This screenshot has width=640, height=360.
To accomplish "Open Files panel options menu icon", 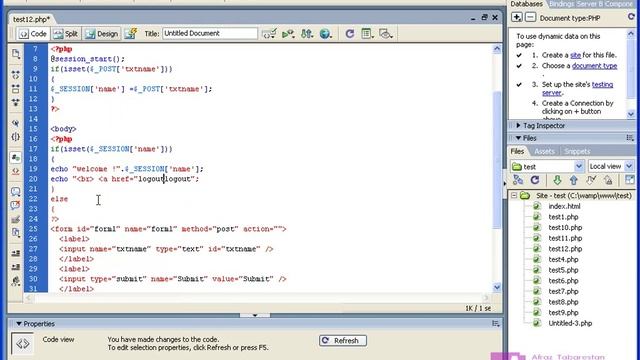I will click(630, 138).
